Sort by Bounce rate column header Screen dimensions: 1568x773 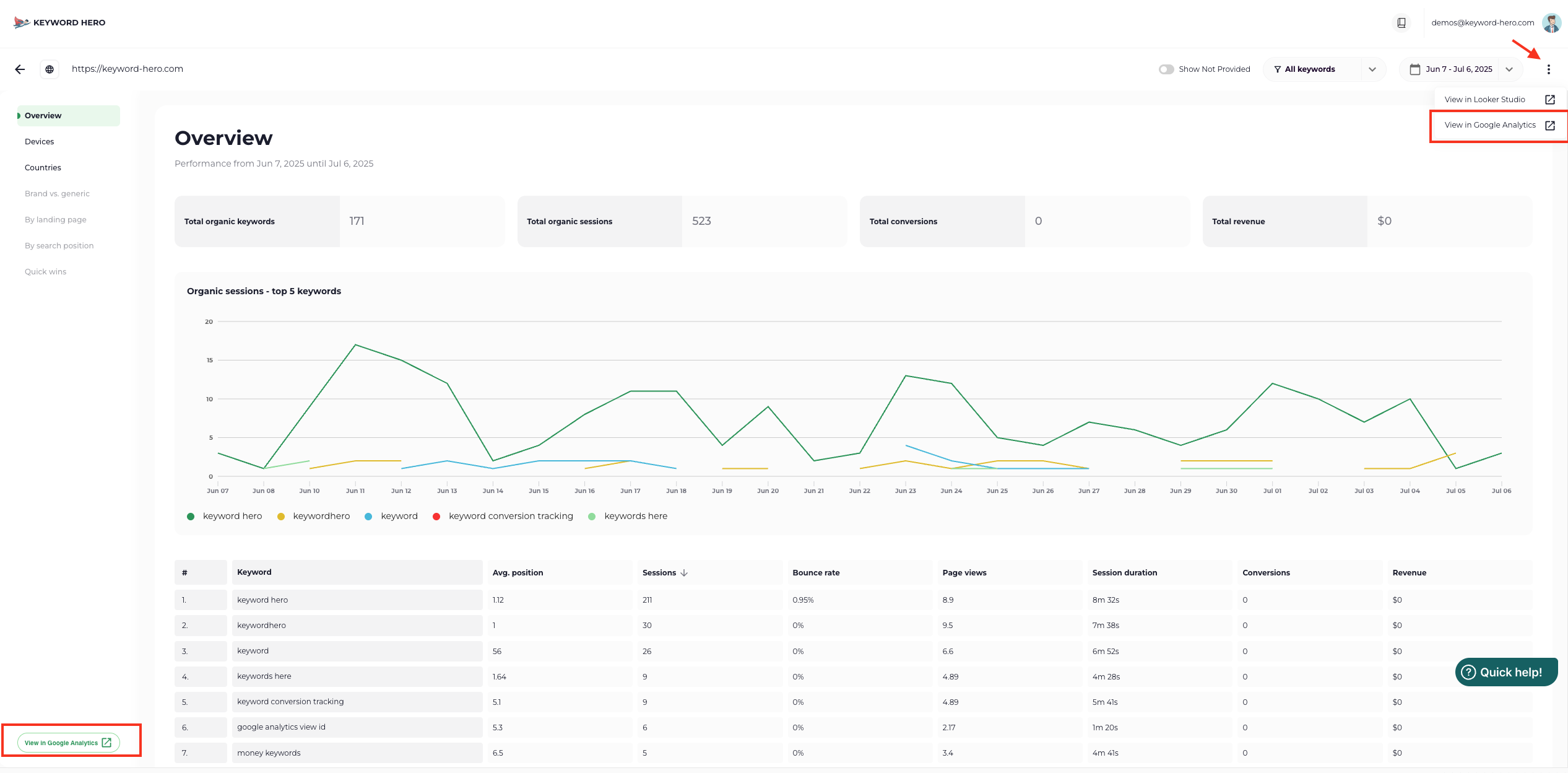(860, 572)
